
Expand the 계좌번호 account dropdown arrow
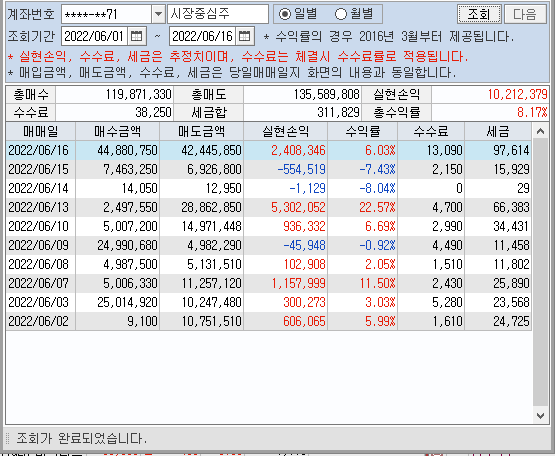coord(158,14)
